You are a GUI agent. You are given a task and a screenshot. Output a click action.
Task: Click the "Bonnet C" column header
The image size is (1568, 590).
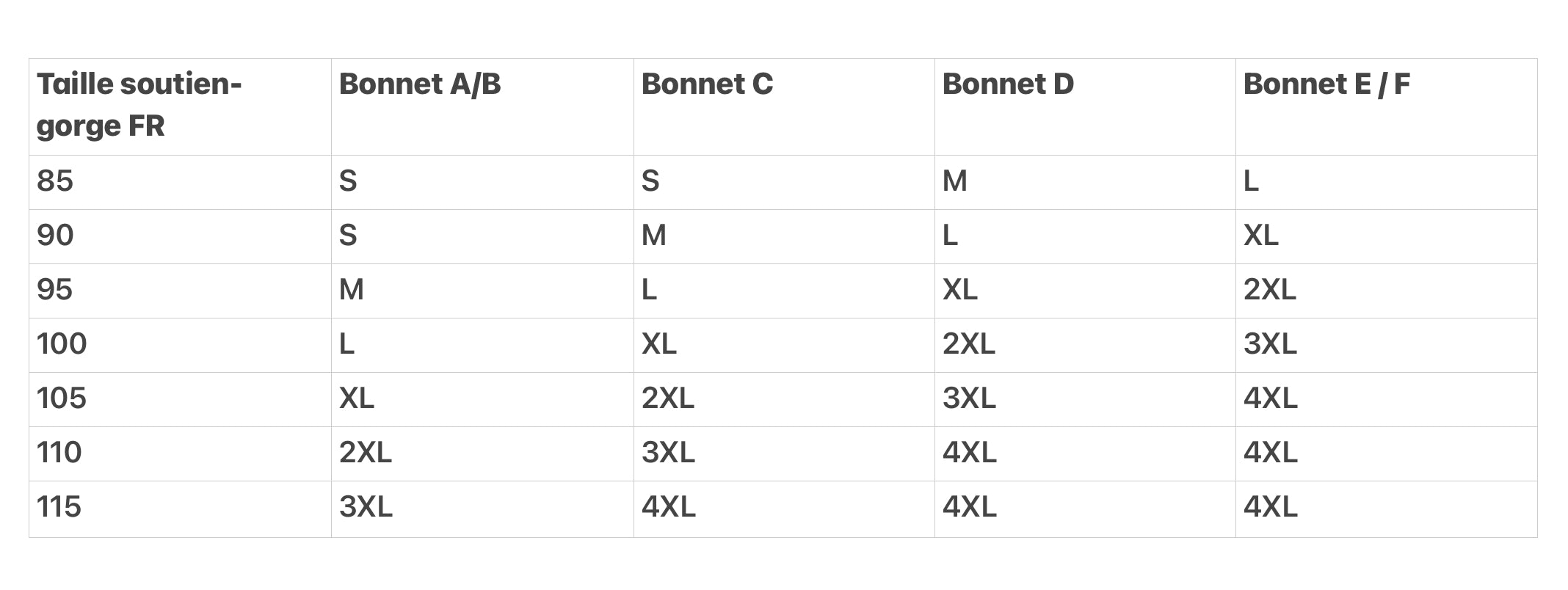(x=707, y=84)
